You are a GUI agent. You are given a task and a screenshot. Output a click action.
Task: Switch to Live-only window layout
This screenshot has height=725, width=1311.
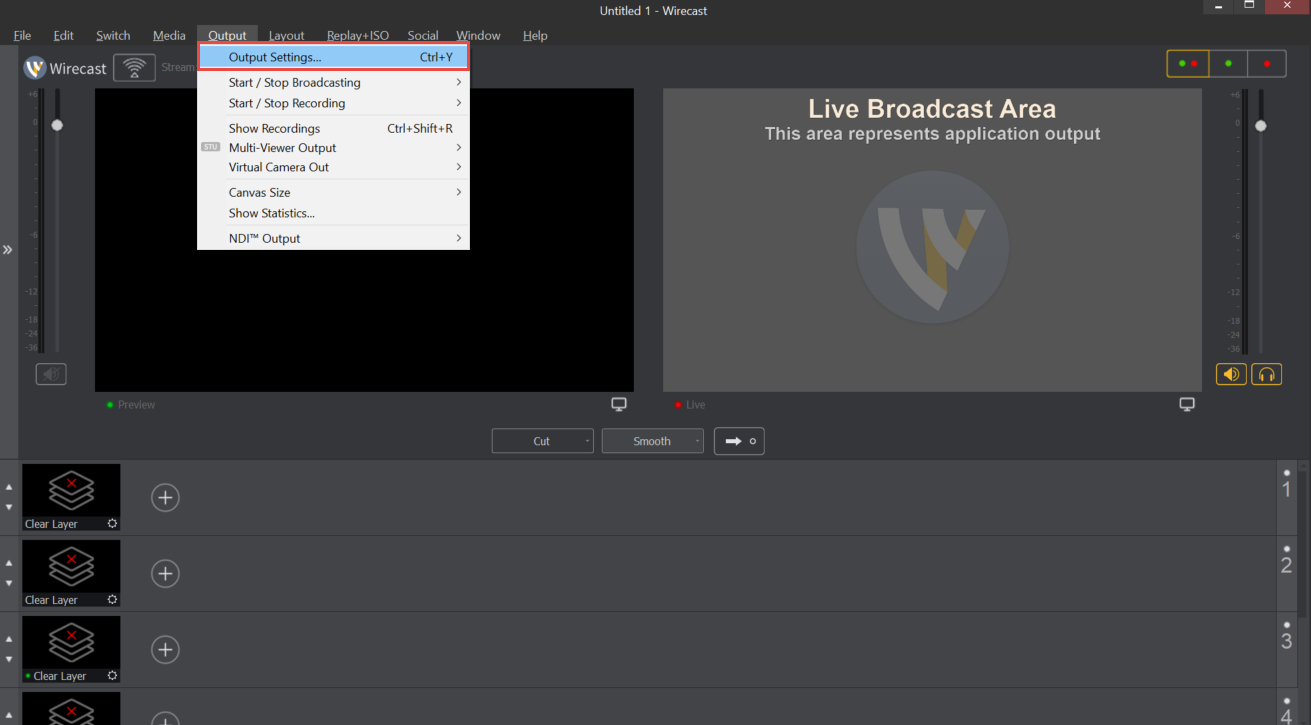[1266, 62]
